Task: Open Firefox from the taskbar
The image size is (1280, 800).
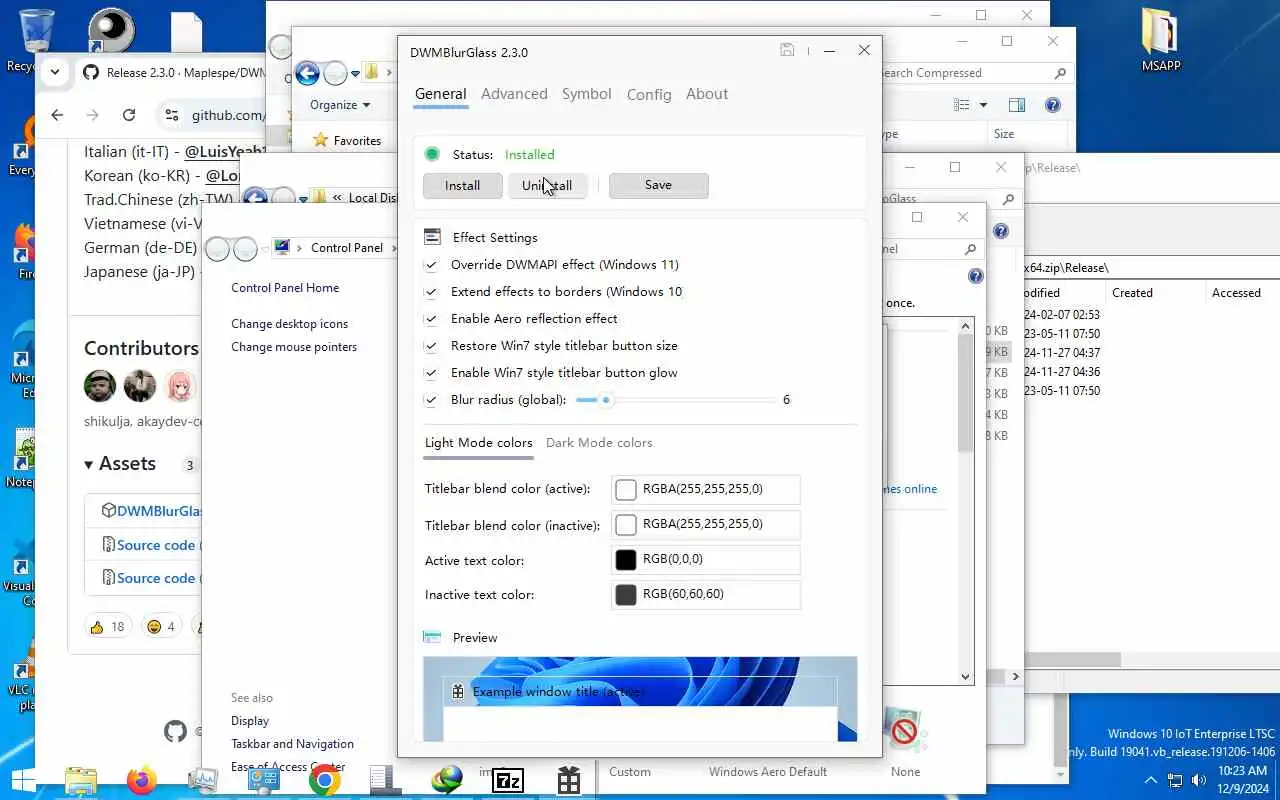Action: (142, 779)
